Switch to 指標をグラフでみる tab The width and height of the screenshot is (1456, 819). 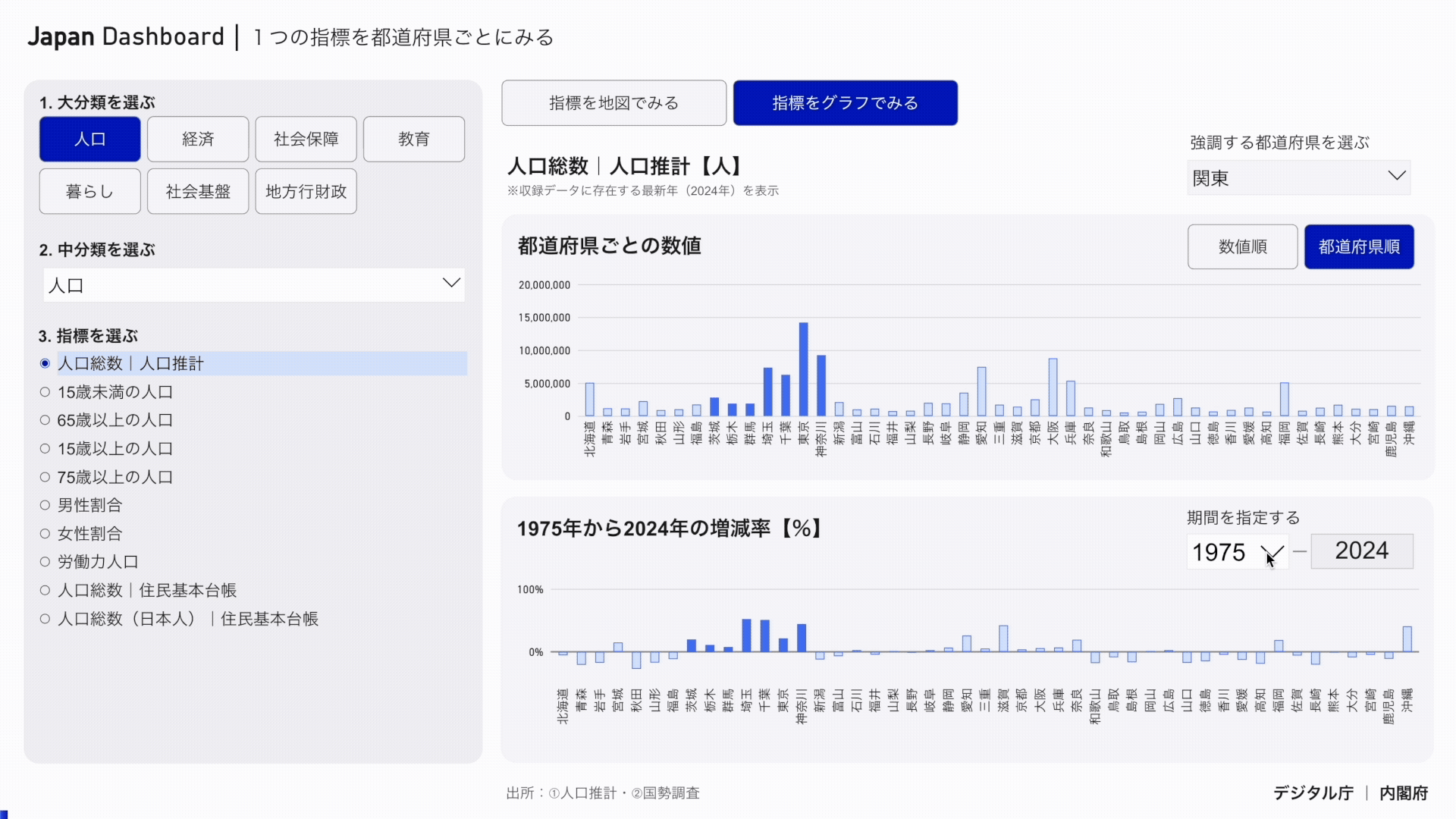(845, 103)
